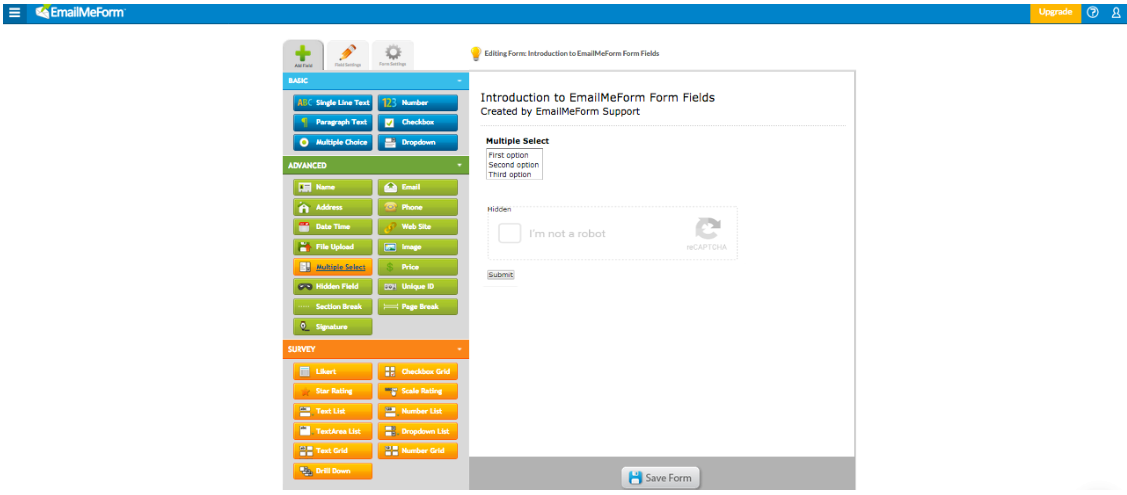
Task: Add a Scale Rating field
Action: coord(418,392)
